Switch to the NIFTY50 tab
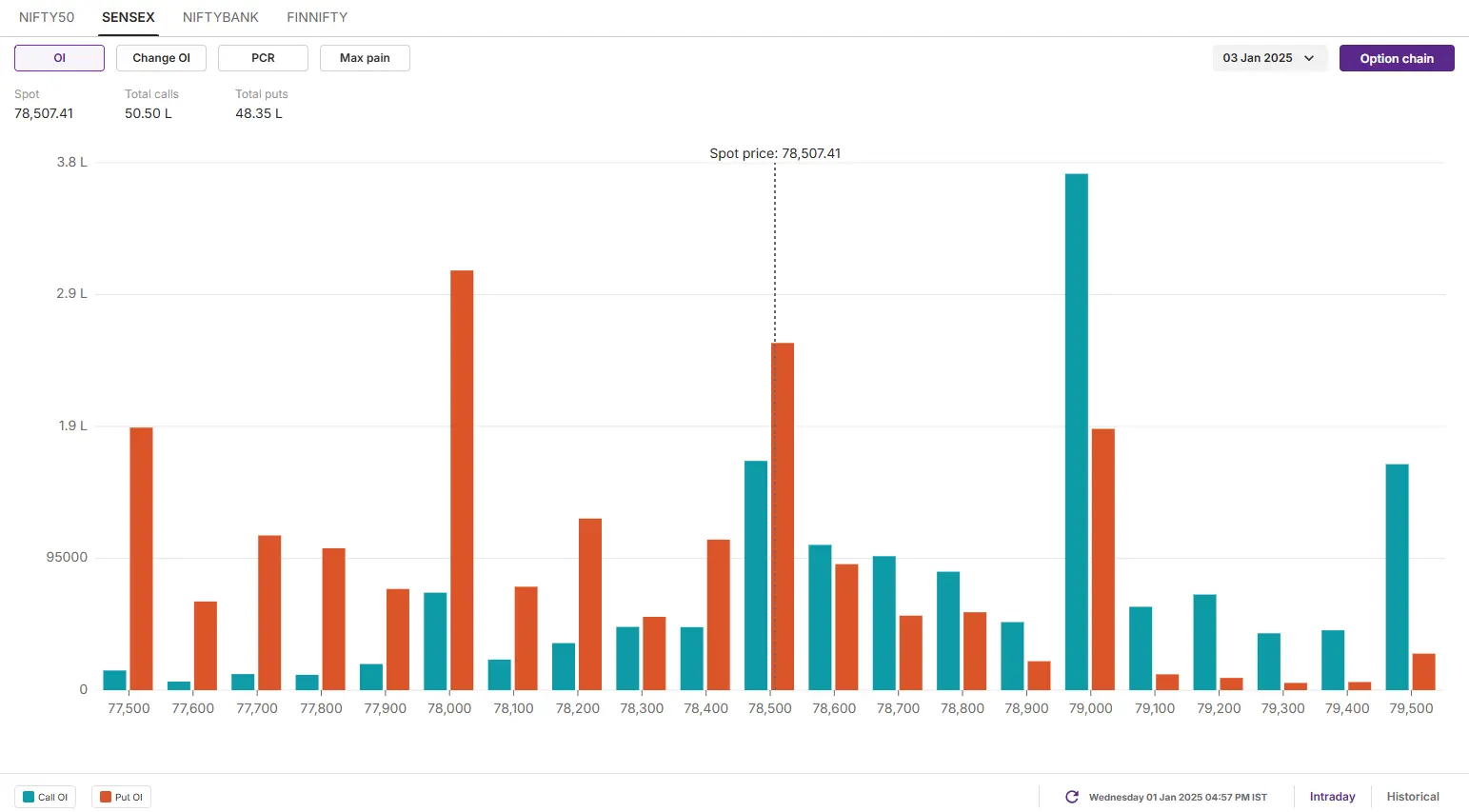The image size is (1469, 812). tap(47, 17)
